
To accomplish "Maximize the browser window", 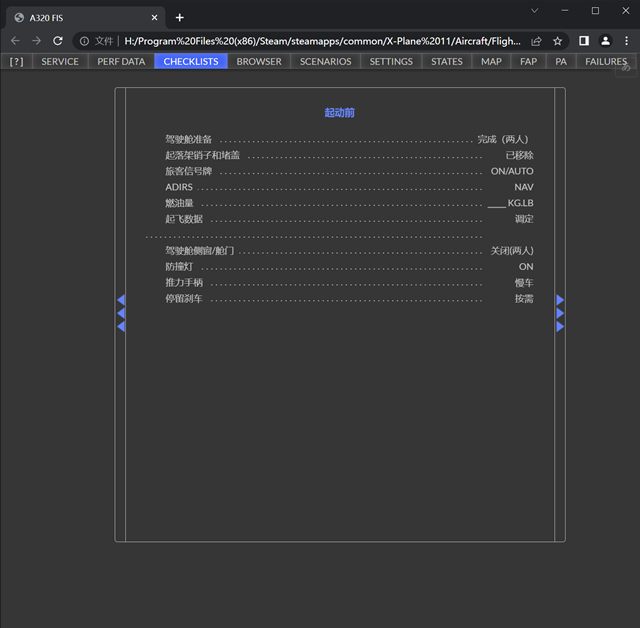I will pyautogui.click(x=596, y=11).
